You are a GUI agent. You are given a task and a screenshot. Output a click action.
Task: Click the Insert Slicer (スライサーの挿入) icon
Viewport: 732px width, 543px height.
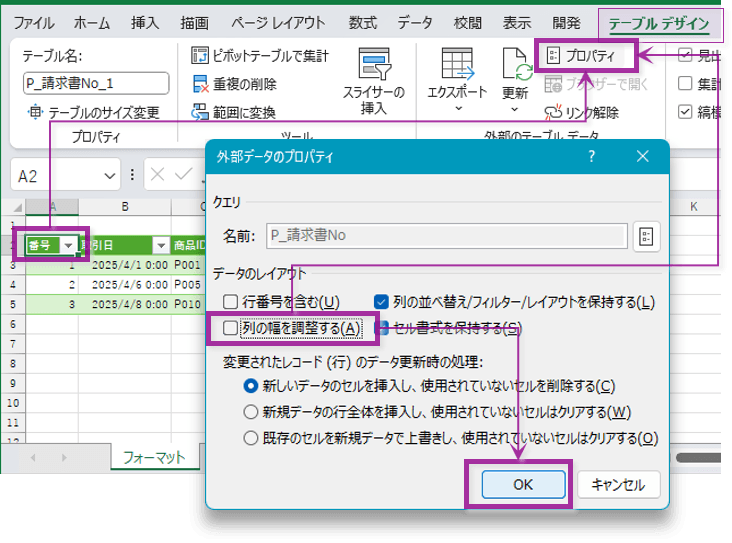(x=374, y=63)
